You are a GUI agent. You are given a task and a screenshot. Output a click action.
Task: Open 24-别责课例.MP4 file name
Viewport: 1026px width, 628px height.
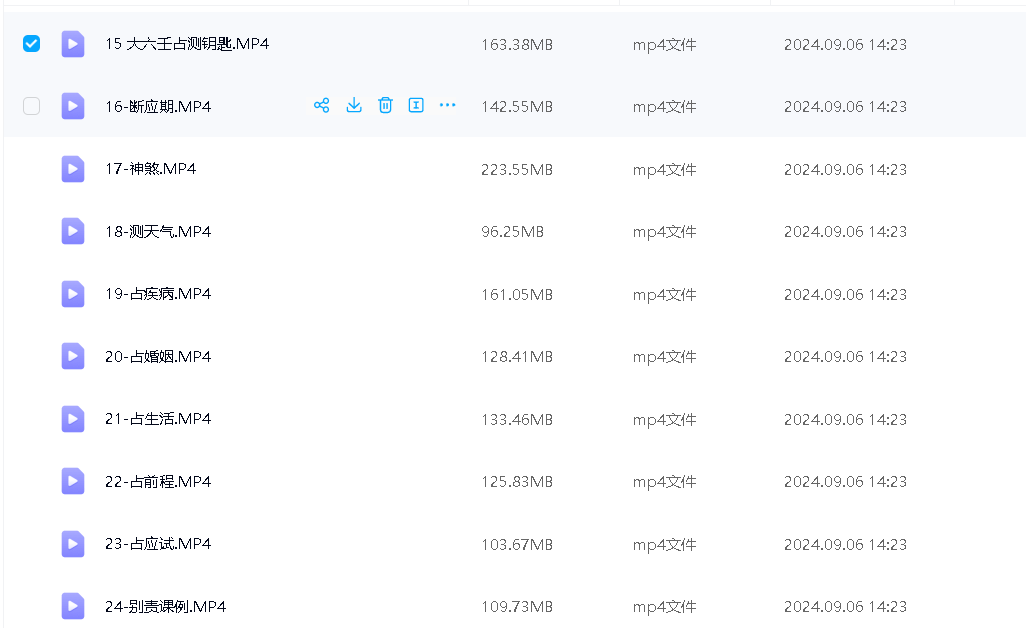pos(165,606)
